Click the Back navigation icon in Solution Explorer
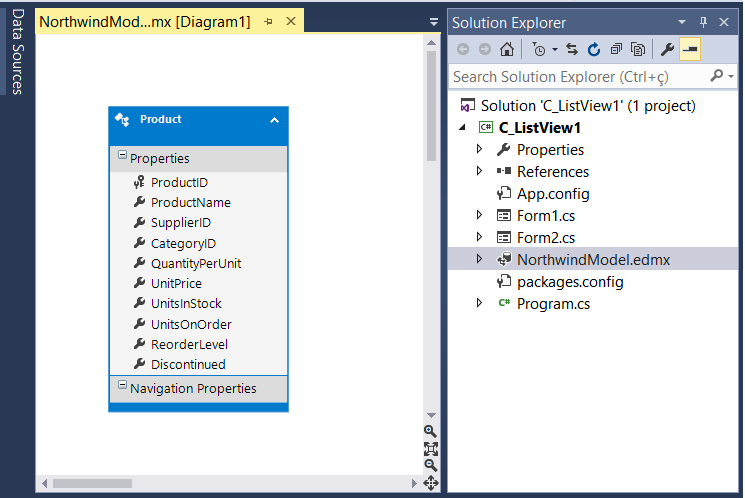The image size is (745, 498). [463, 49]
